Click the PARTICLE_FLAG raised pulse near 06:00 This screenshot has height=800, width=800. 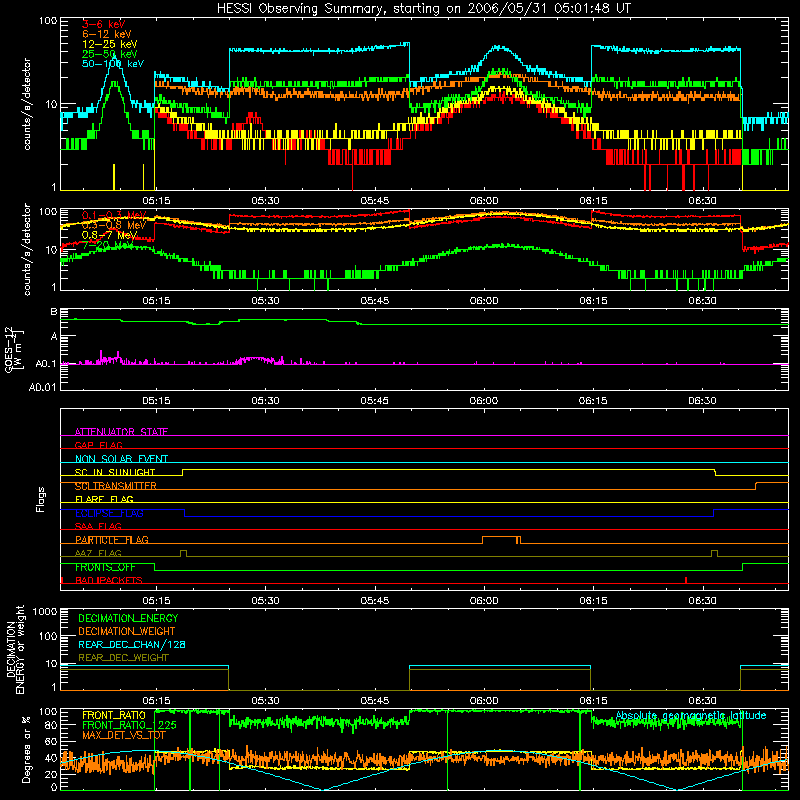501,540
